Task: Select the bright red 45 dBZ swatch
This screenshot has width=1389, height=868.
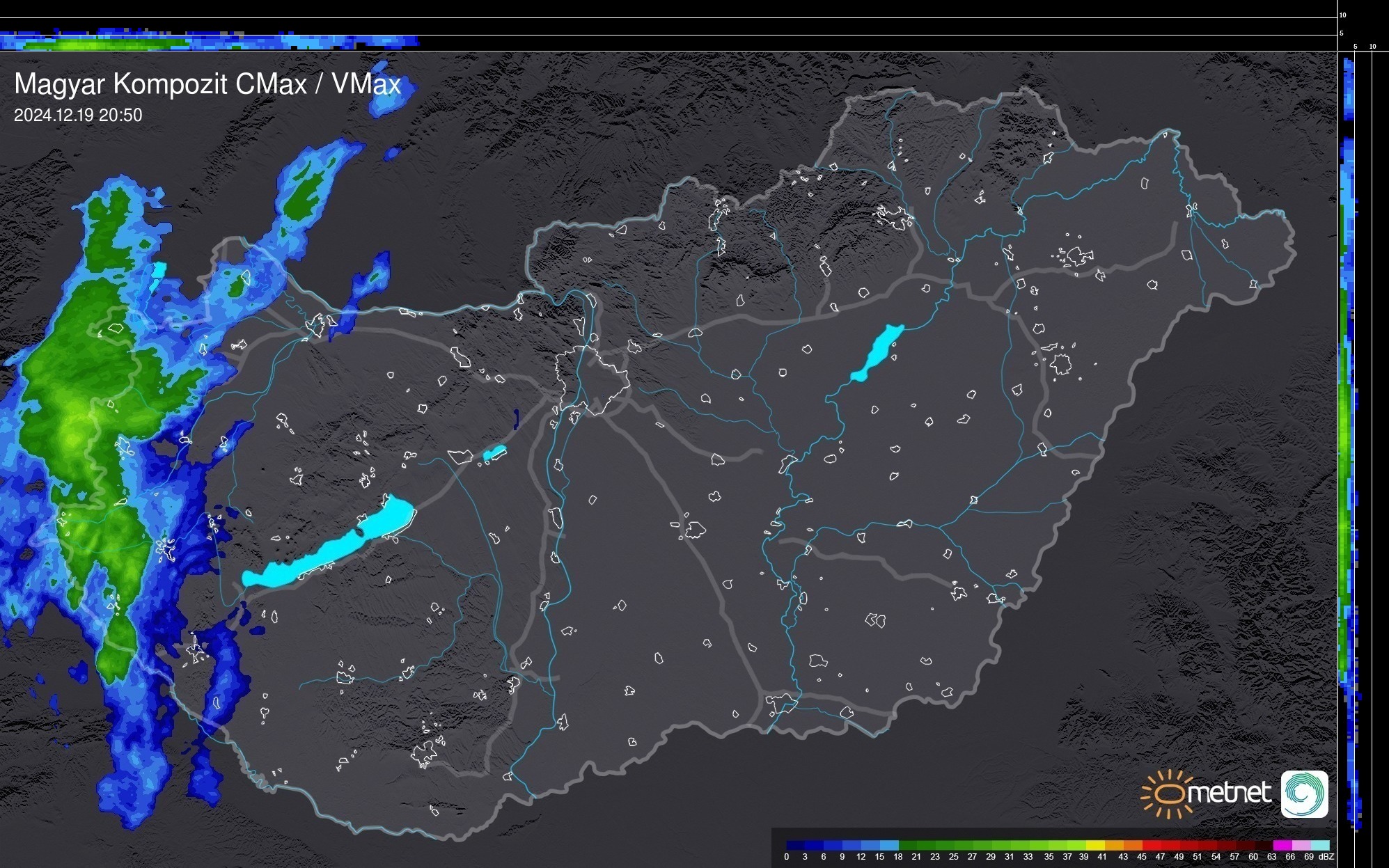Action: point(1152,845)
